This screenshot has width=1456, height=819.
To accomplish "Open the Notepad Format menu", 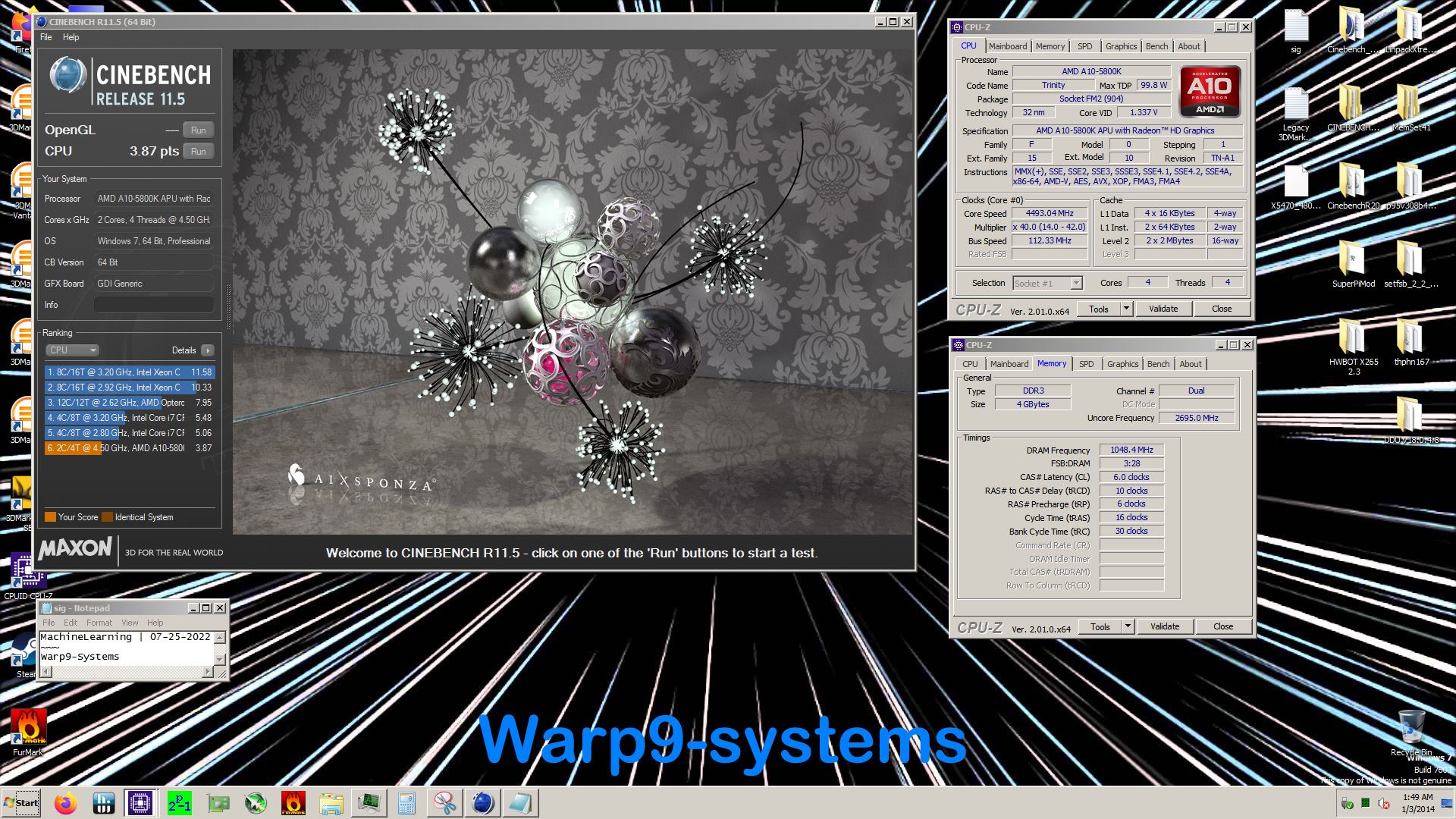I will coord(99,623).
